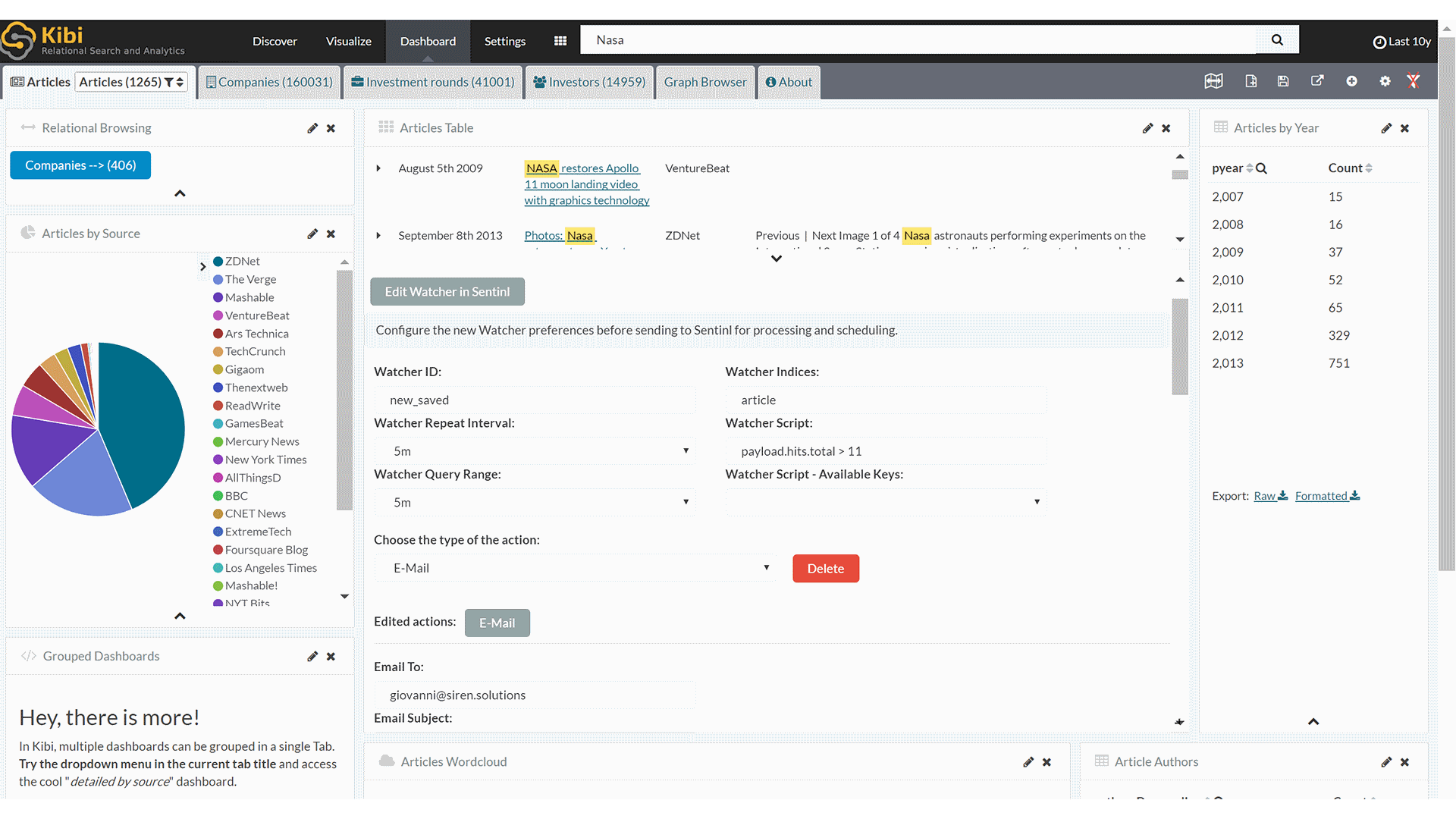This screenshot has height=819, width=1456.
Task: Click Edit Watcher in Sentinl button
Action: click(x=447, y=292)
